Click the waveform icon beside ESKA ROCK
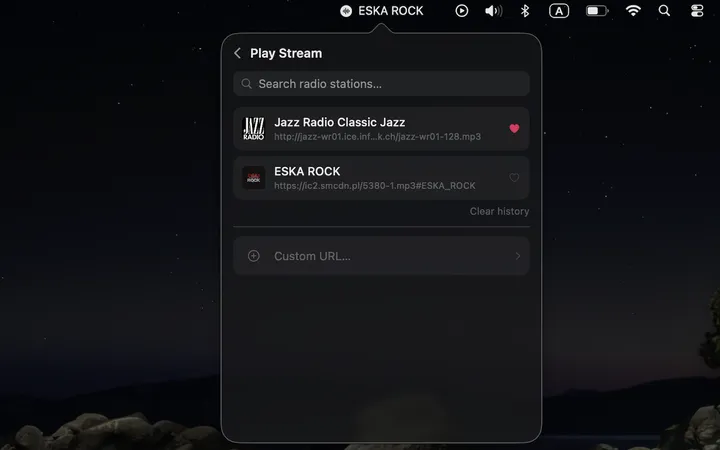This screenshot has width=720, height=450. click(x=346, y=11)
